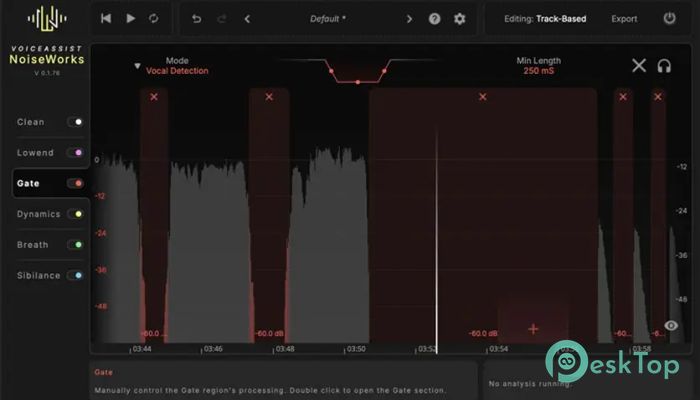Toggle the loop playback icon
700x400 pixels.
(154, 18)
